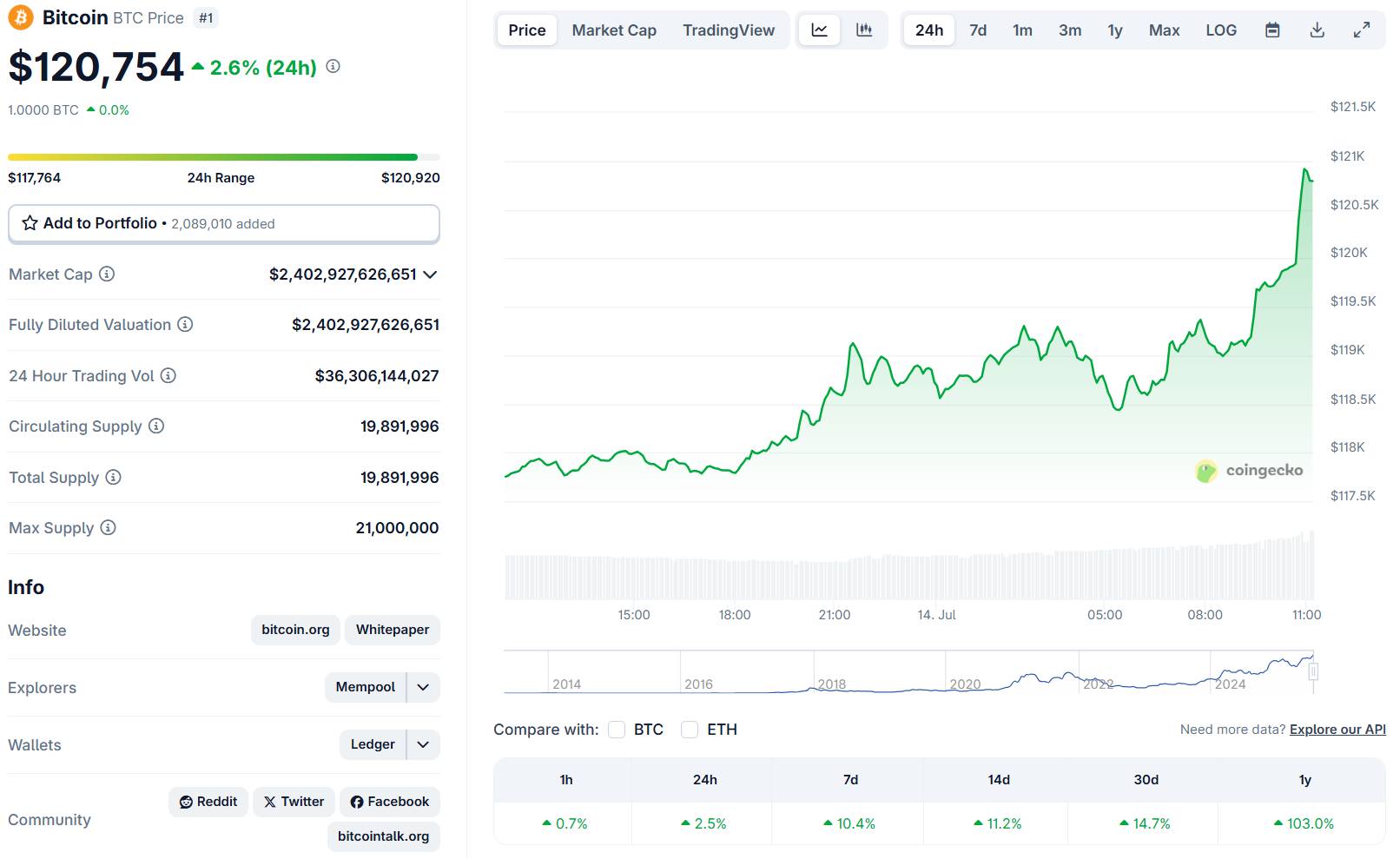
Task: Switch to Market Cap chart tab
Action: coord(614,30)
